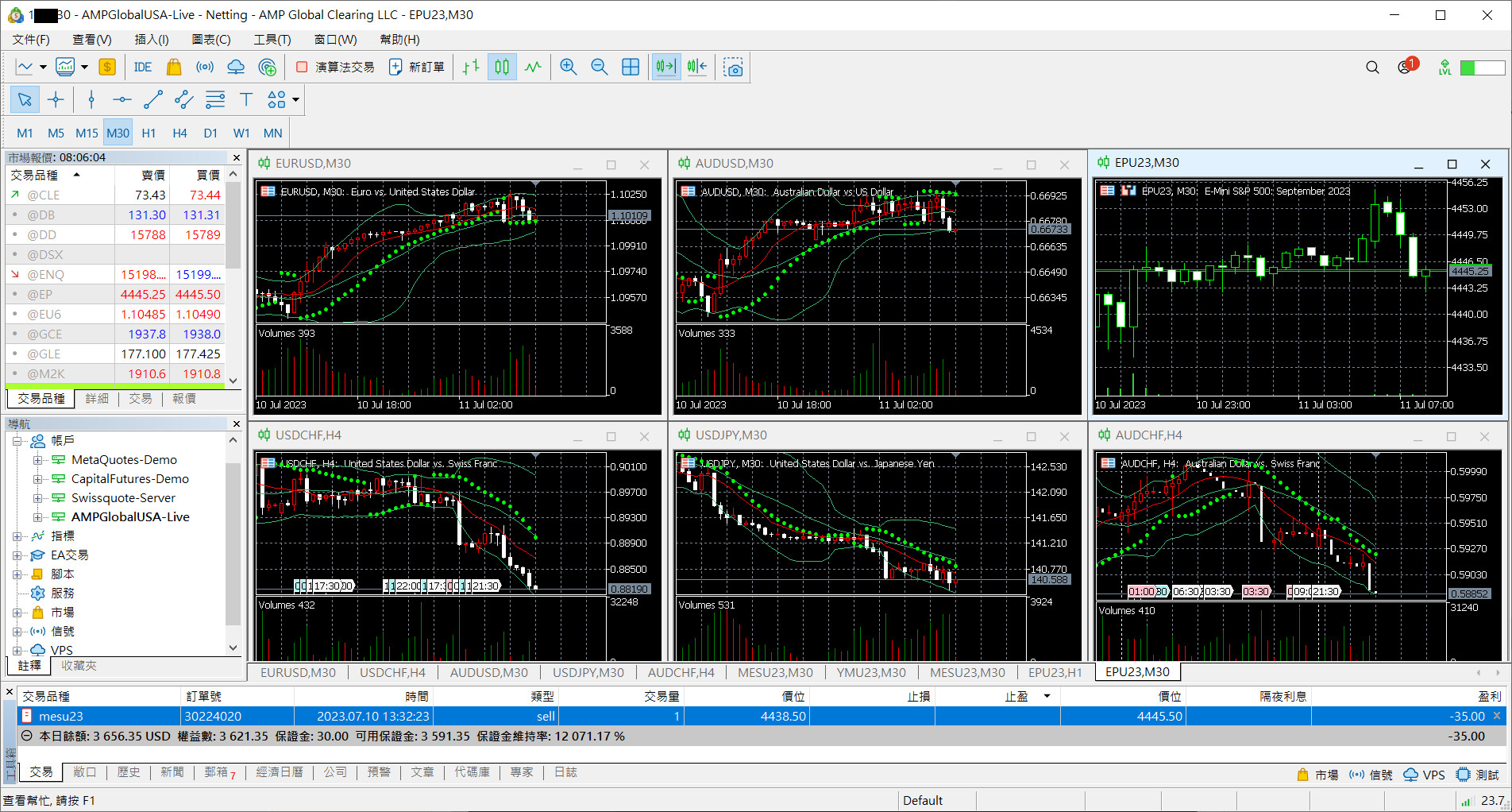Click the 新訂單 new order button
This screenshot has height=812, width=1512.
coord(417,68)
